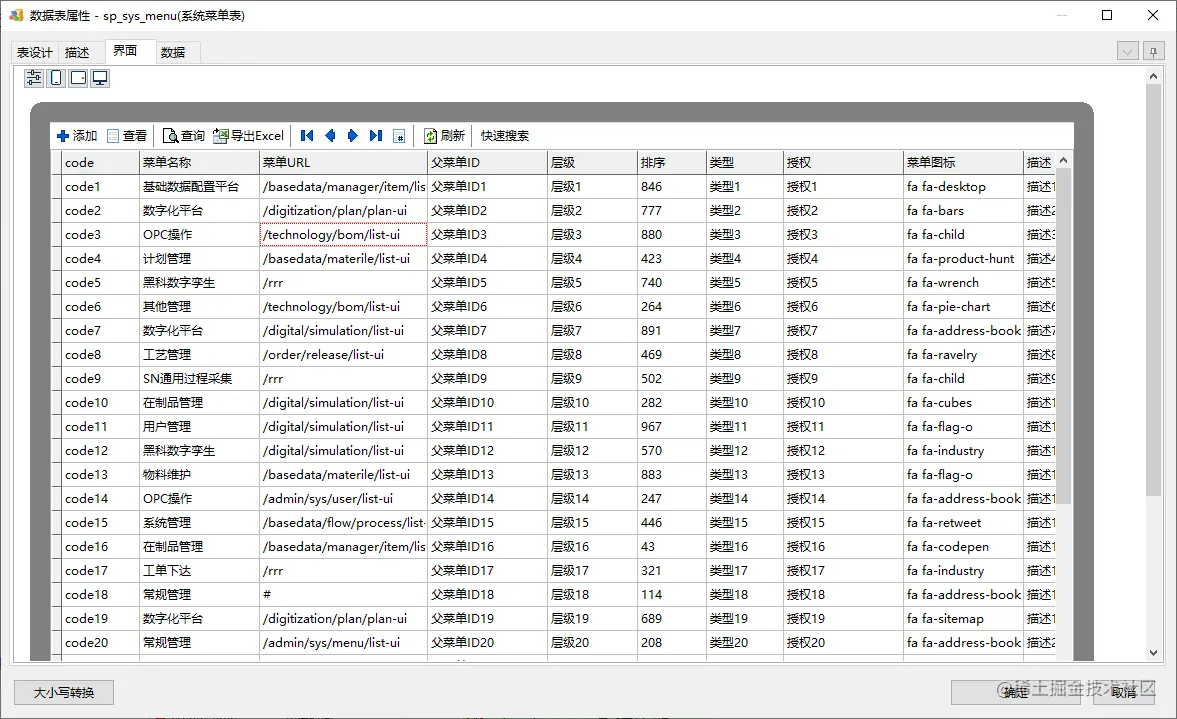Click the 类型 column header
The width and height of the screenshot is (1177, 719).
click(x=745, y=163)
